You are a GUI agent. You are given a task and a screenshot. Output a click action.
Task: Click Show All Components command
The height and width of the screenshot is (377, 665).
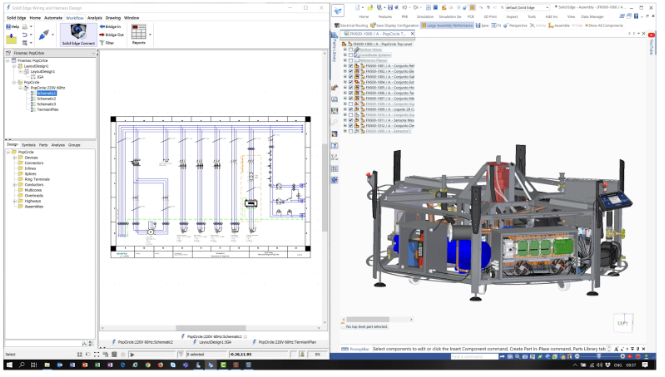[x=604, y=25]
